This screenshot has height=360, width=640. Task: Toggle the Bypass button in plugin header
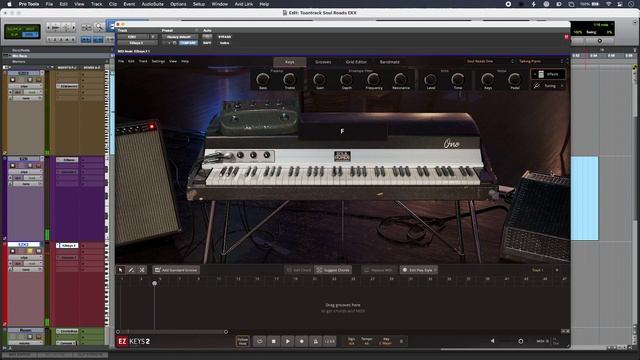coord(224,37)
